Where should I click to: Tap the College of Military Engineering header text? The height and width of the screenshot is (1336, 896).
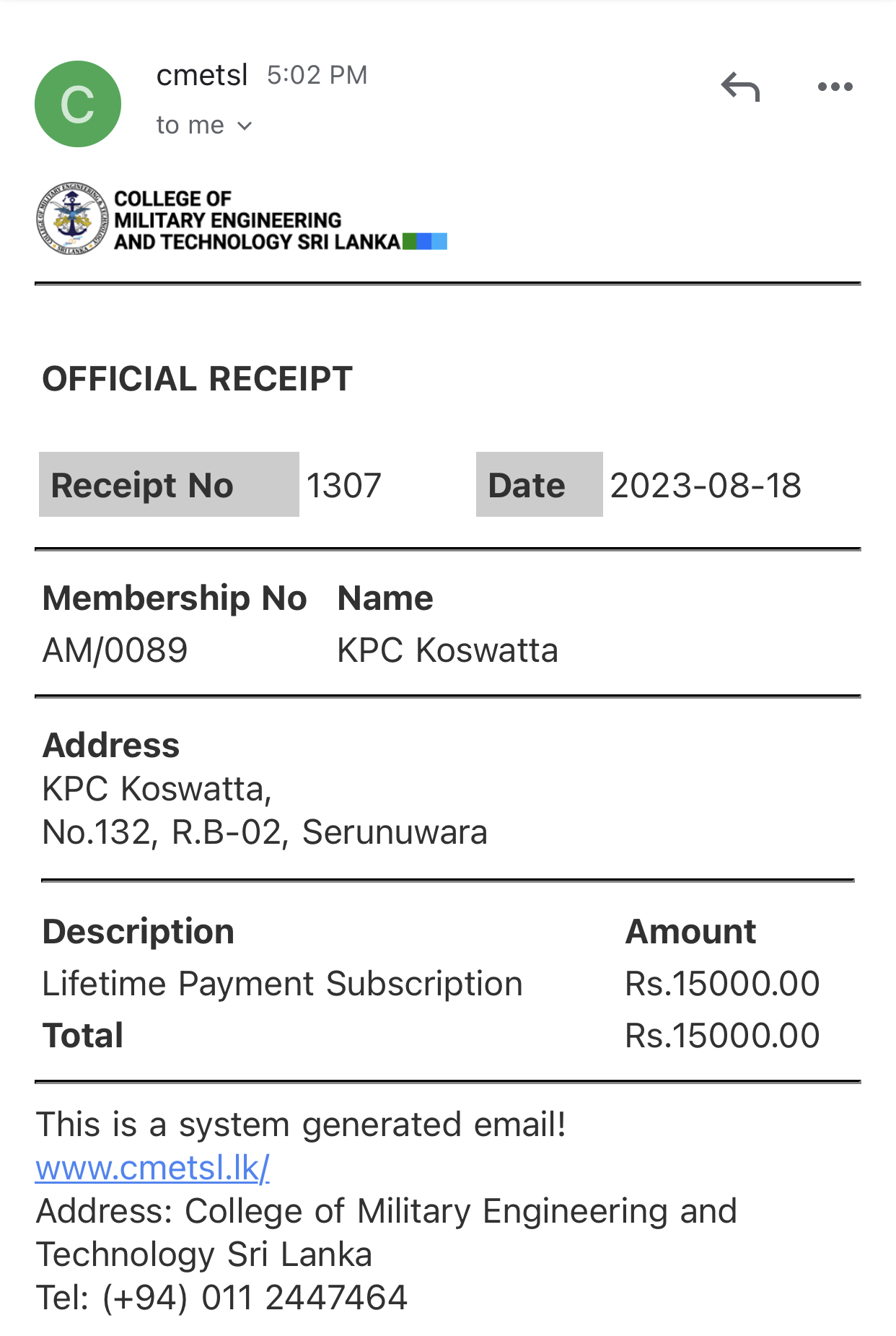(257, 220)
